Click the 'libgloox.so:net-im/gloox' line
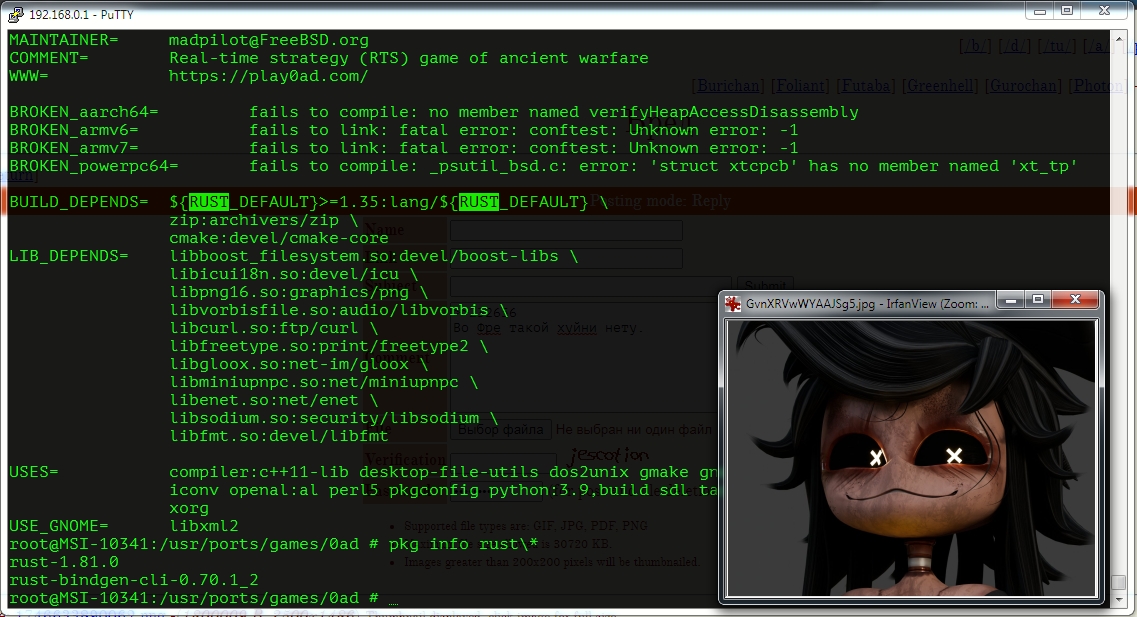Viewport: 1137px width, 617px height. coord(289,365)
